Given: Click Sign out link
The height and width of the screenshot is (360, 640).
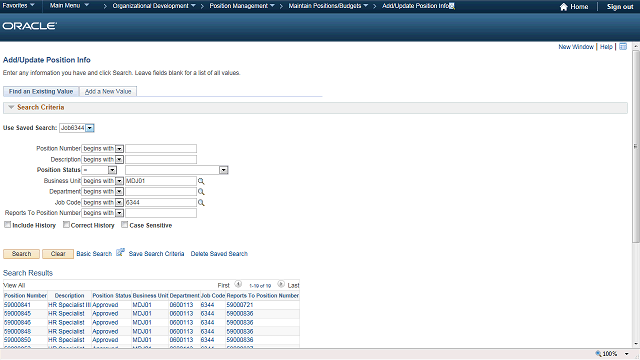Looking at the screenshot, I should point(620,7).
